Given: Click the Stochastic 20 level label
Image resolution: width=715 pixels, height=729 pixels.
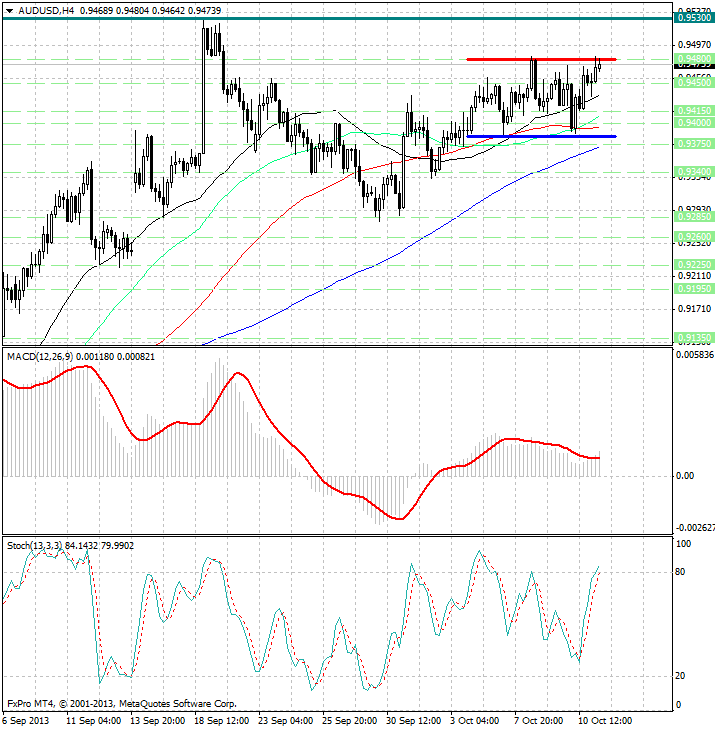Looking at the screenshot, I should (x=680, y=676).
